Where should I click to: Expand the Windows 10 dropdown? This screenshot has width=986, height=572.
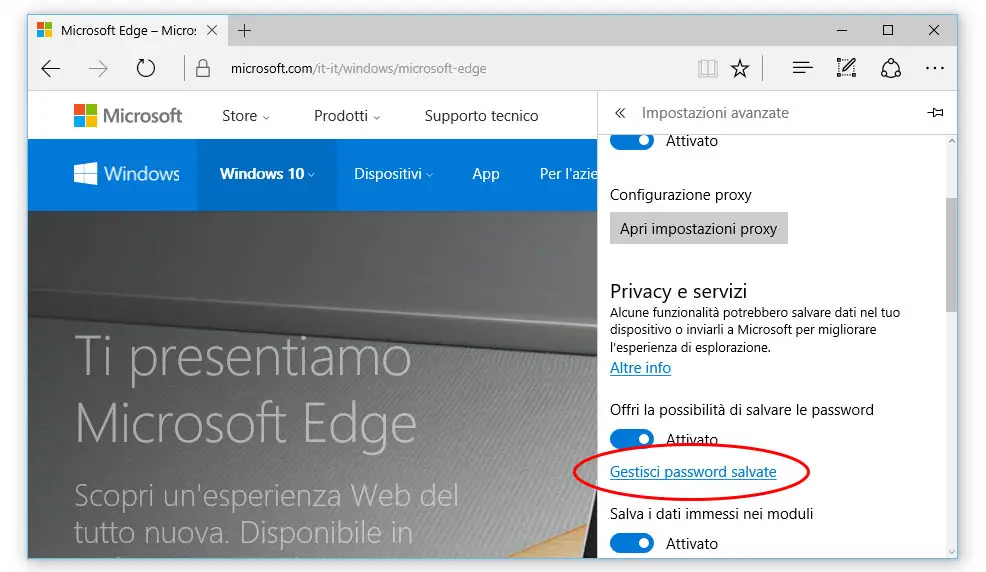point(267,174)
